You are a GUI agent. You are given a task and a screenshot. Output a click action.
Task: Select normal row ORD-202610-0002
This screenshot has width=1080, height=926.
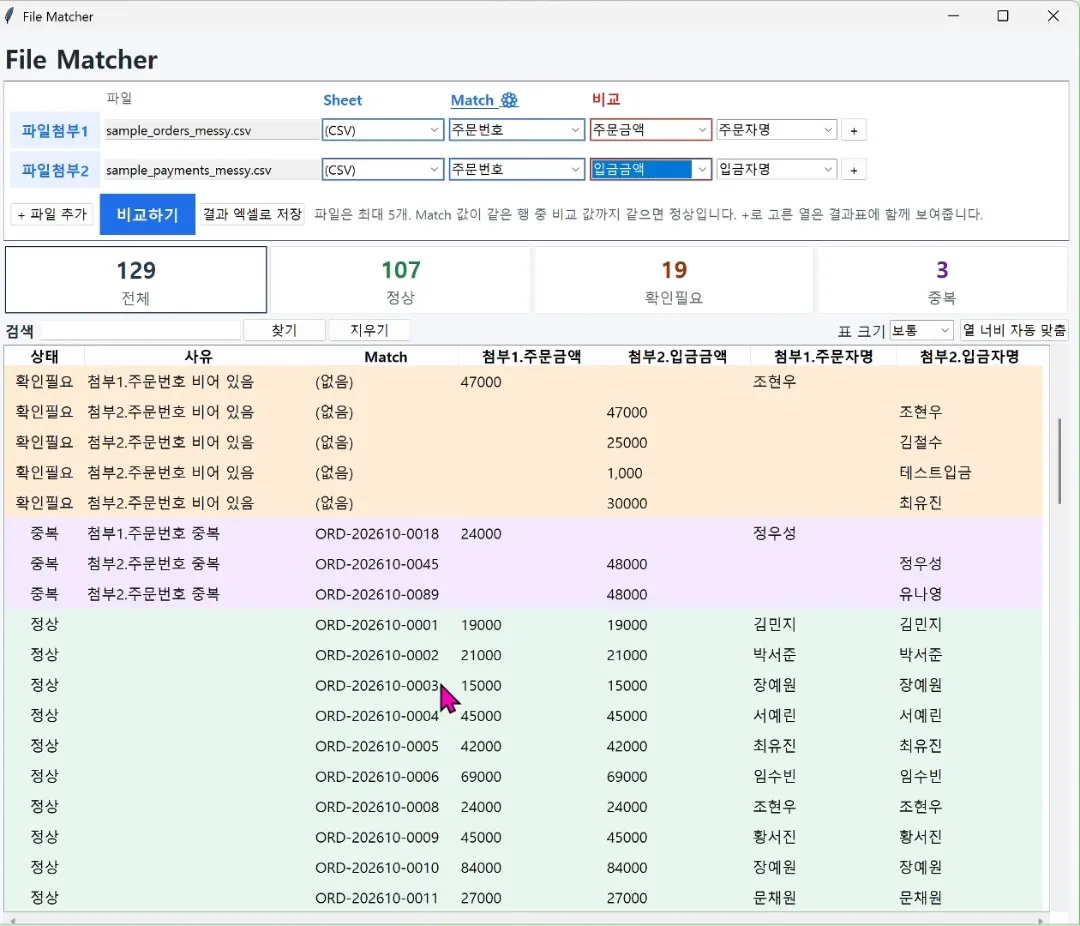click(x=523, y=655)
